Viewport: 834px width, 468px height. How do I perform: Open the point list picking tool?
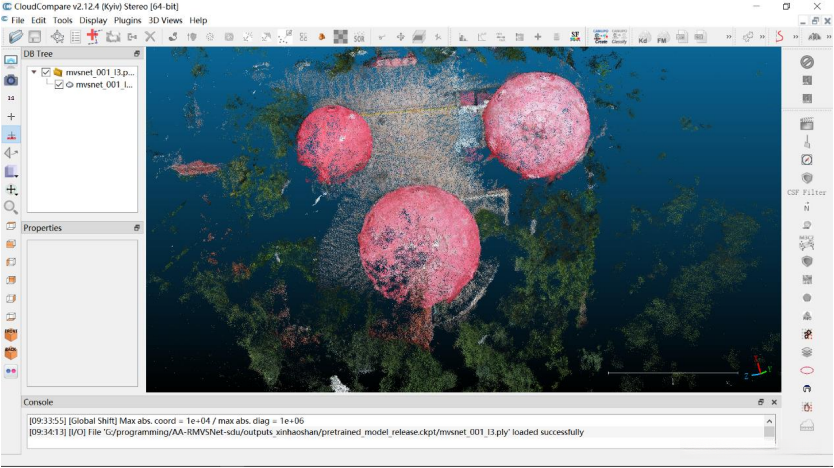click(x=76, y=37)
